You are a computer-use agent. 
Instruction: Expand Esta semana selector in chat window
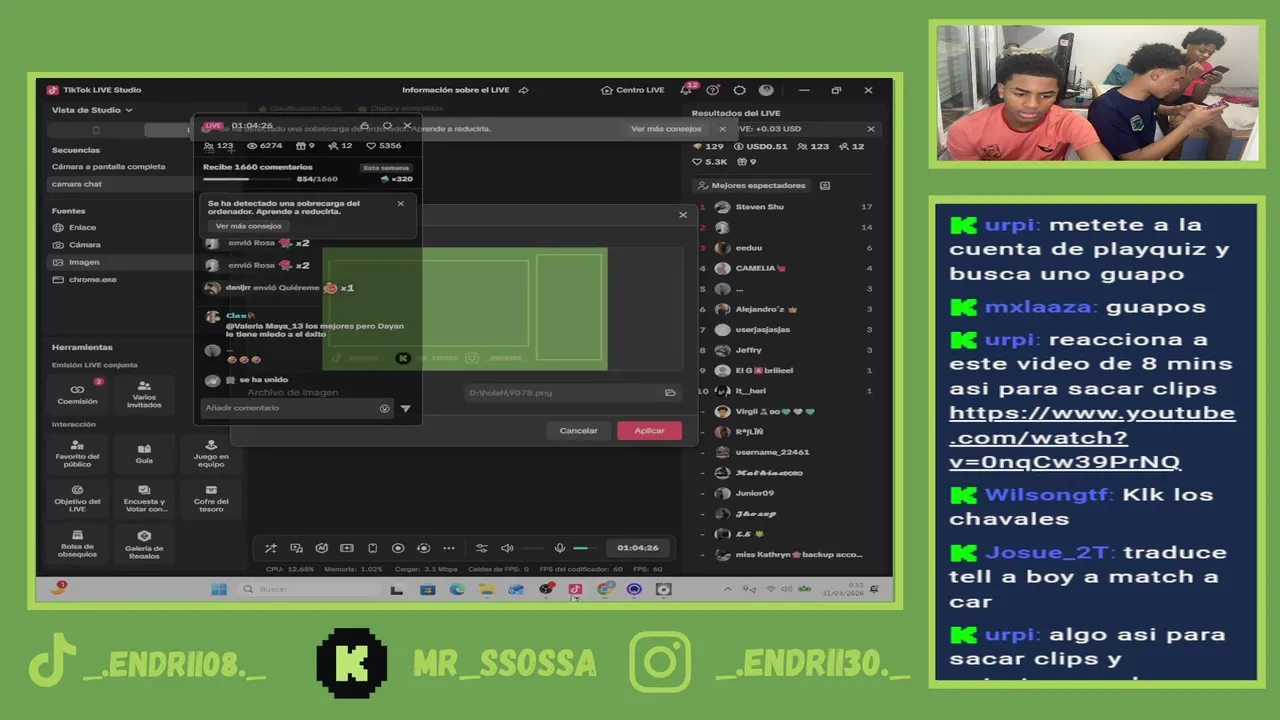386,168
